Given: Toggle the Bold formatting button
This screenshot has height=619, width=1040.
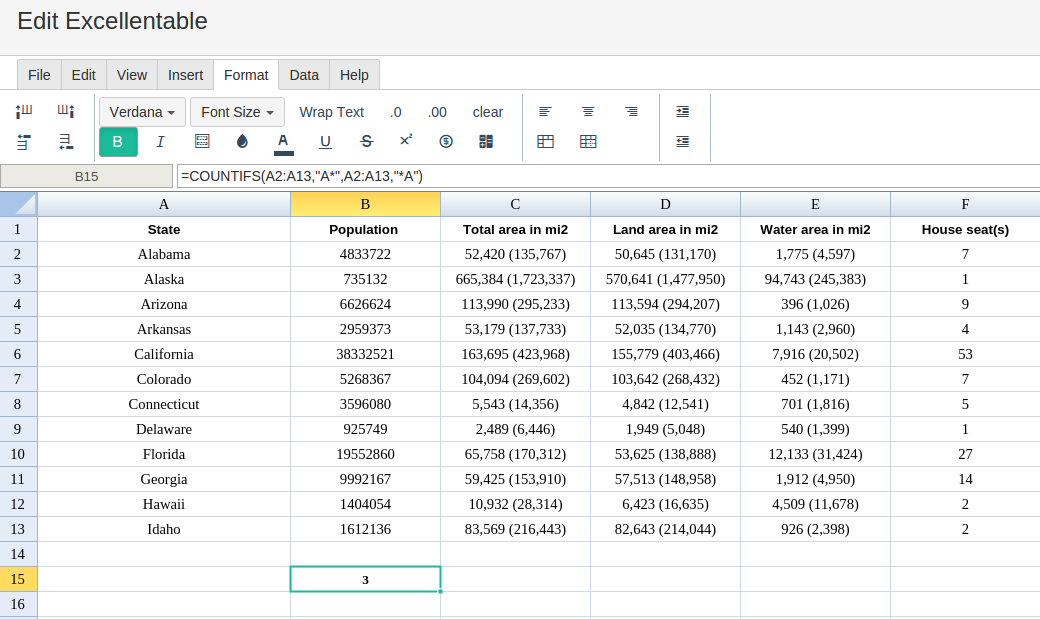Looking at the screenshot, I should [x=118, y=142].
